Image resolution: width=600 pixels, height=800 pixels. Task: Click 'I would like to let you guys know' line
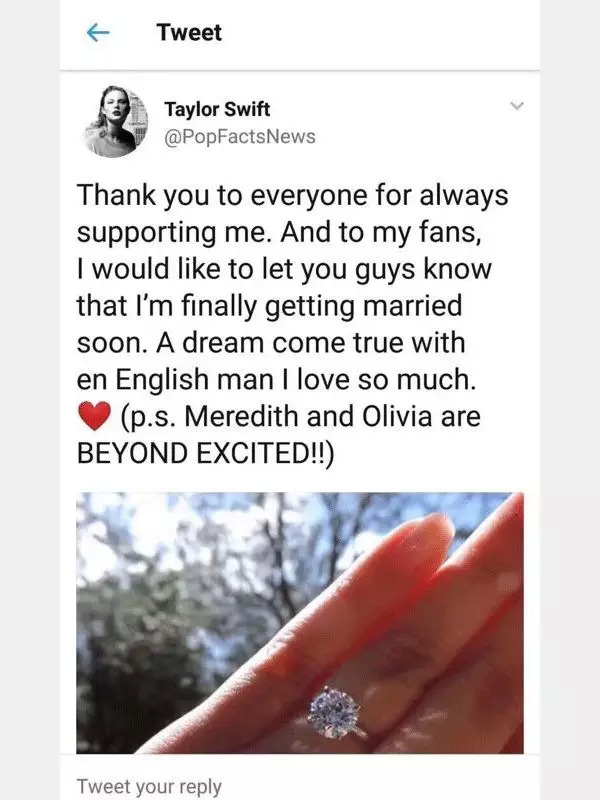[284, 269]
